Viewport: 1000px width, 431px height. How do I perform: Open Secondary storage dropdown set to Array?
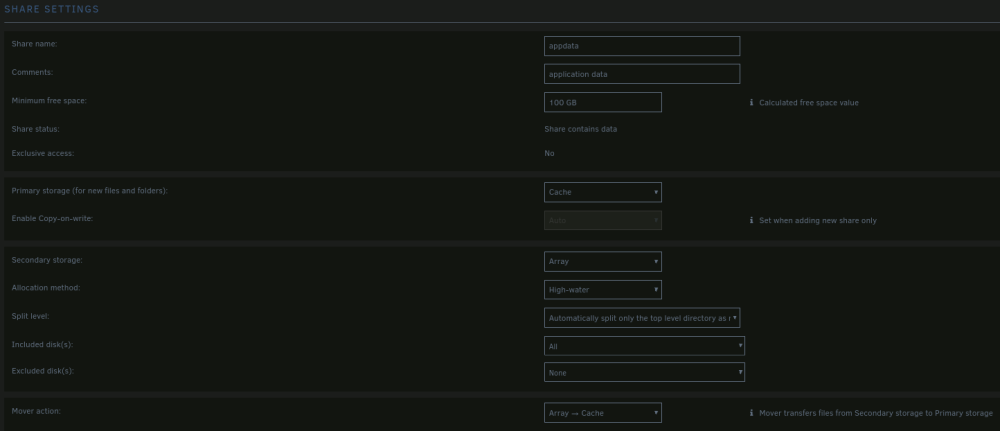(x=603, y=261)
